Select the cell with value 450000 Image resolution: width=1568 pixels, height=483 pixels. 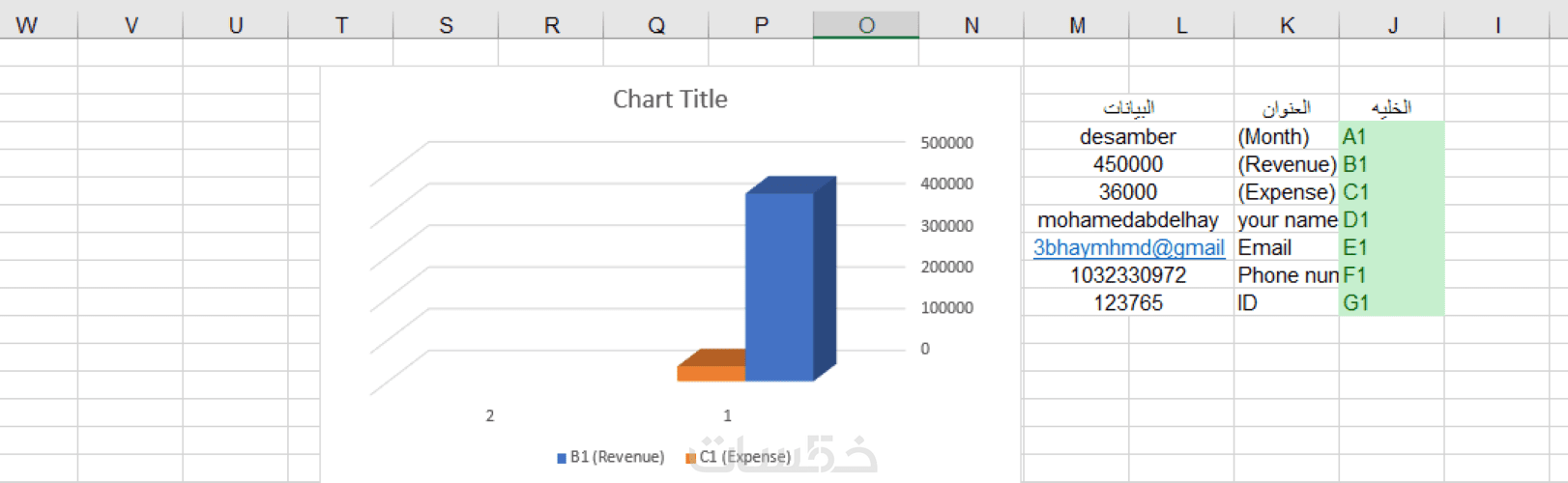1128,165
